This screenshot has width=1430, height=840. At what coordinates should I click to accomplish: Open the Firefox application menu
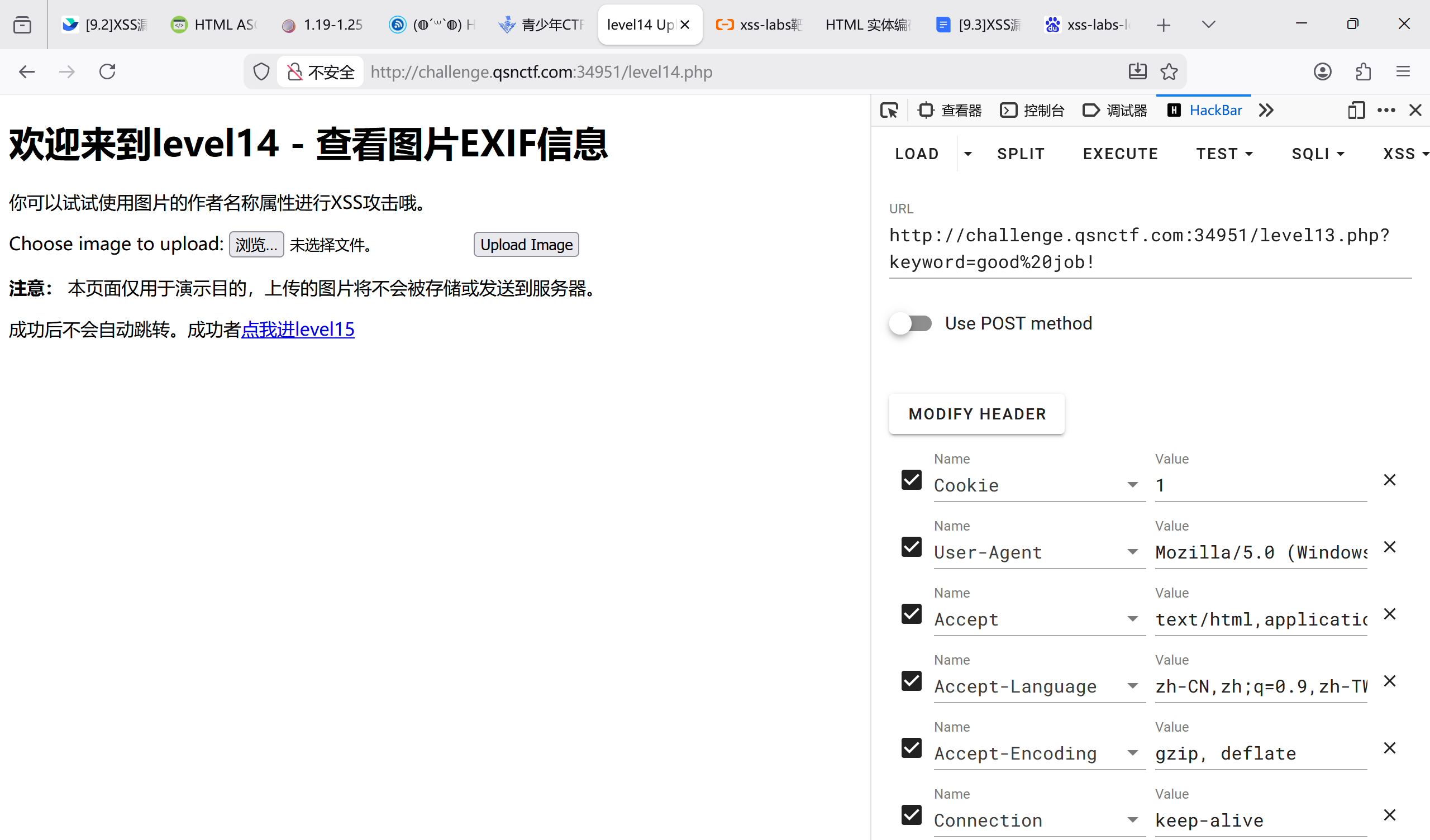coord(1403,71)
